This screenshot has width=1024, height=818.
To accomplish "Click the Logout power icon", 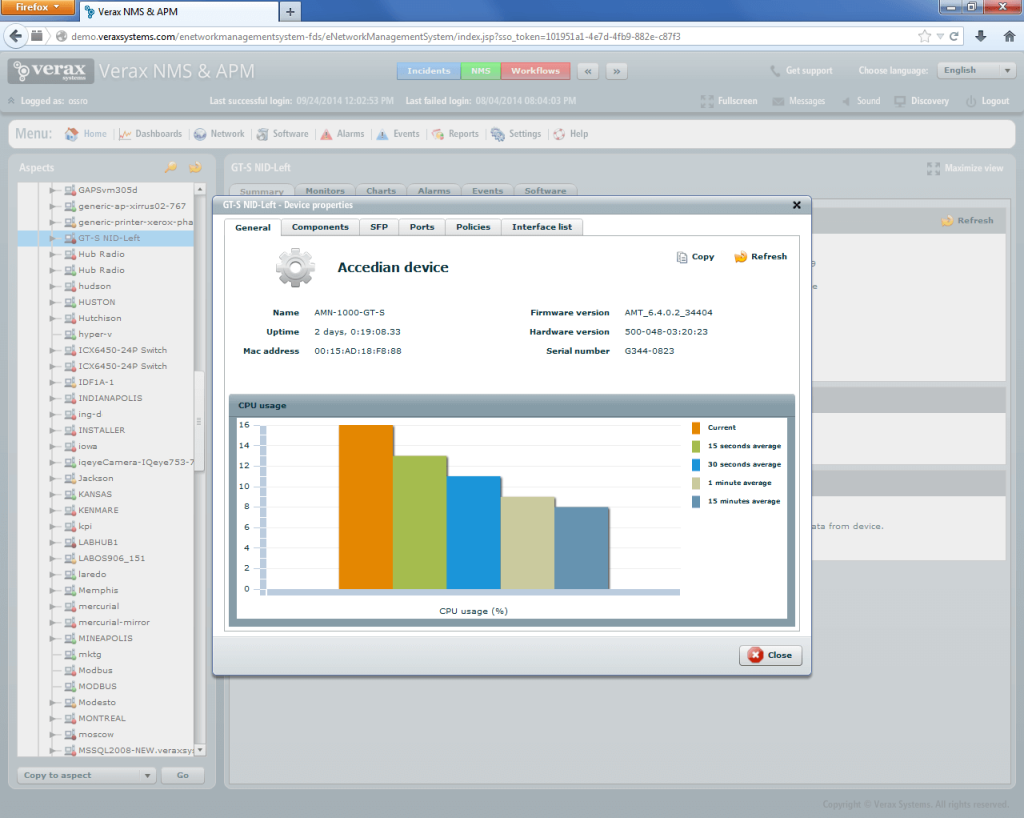I will (x=971, y=101).
